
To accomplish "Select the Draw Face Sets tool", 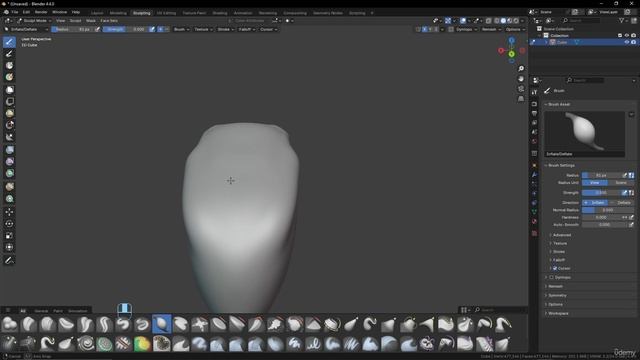I will [x=9, y=77].
